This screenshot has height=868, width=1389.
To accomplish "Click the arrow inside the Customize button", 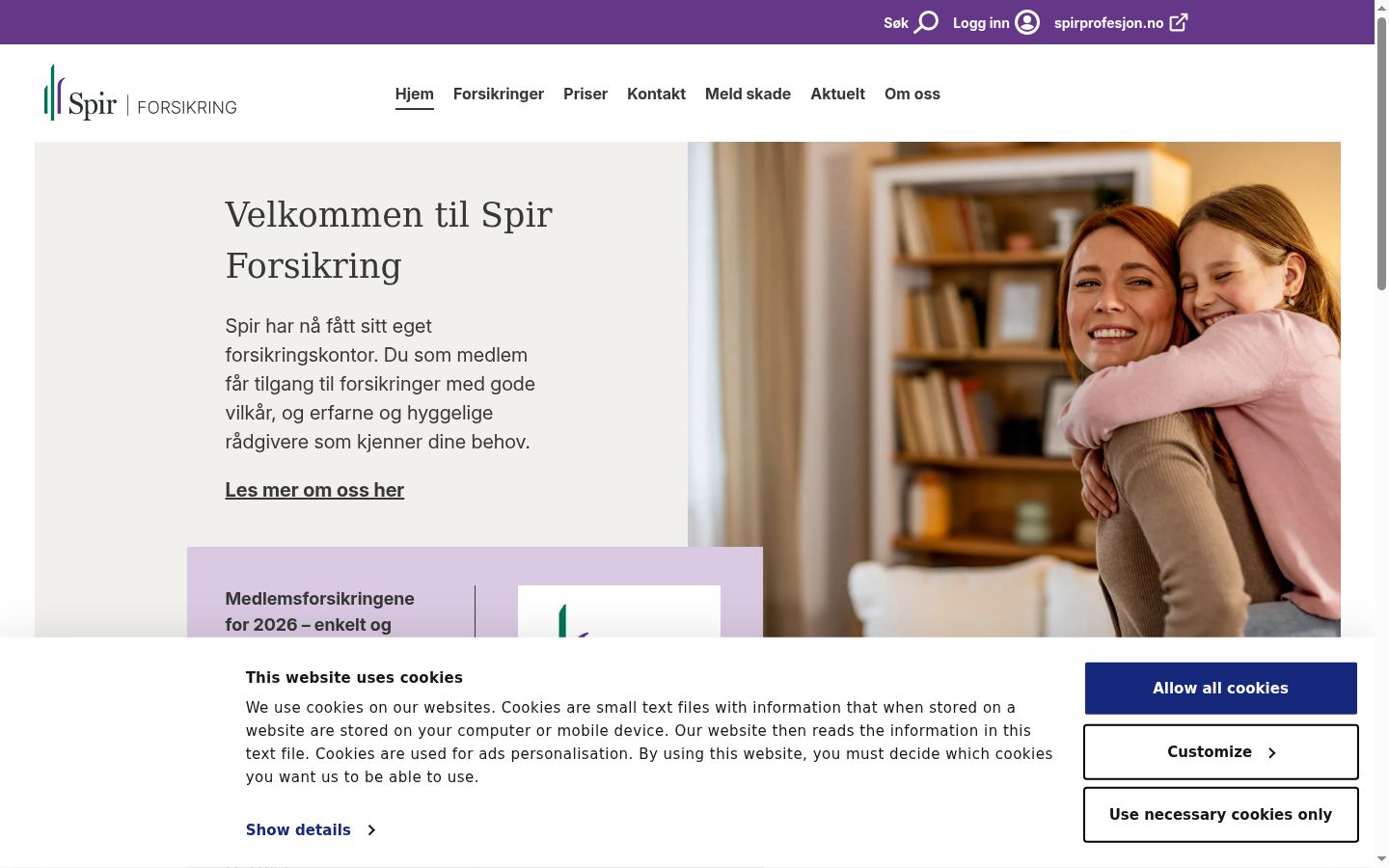I will [1271, 752].
